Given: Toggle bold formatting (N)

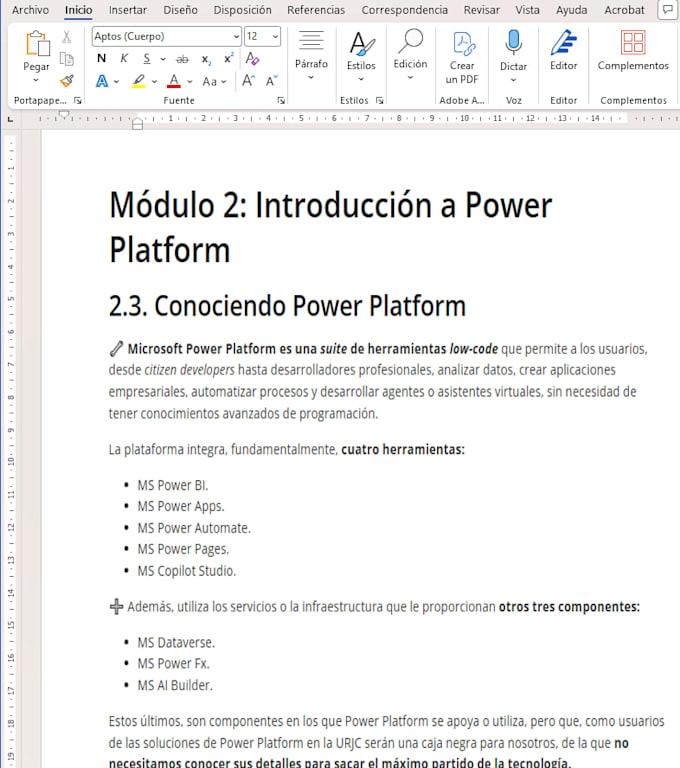Looking at the screenshot, I should tap(101, 59).
